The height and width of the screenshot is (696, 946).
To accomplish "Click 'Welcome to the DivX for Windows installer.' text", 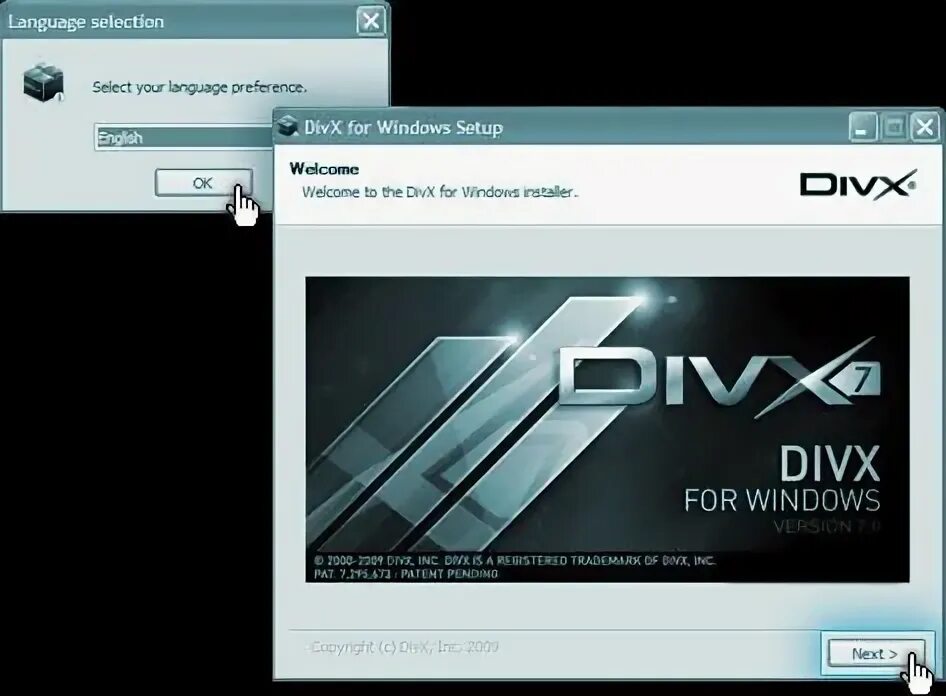I will pos(440,192).
